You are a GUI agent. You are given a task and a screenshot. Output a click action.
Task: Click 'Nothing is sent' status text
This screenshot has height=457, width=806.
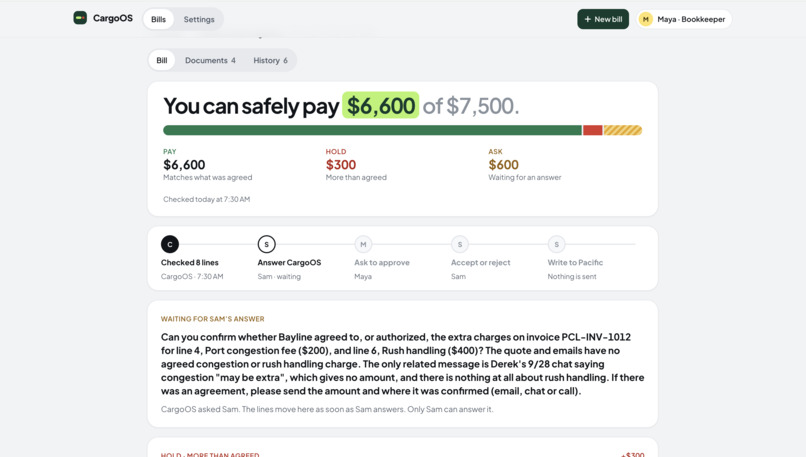pos(572,277)
